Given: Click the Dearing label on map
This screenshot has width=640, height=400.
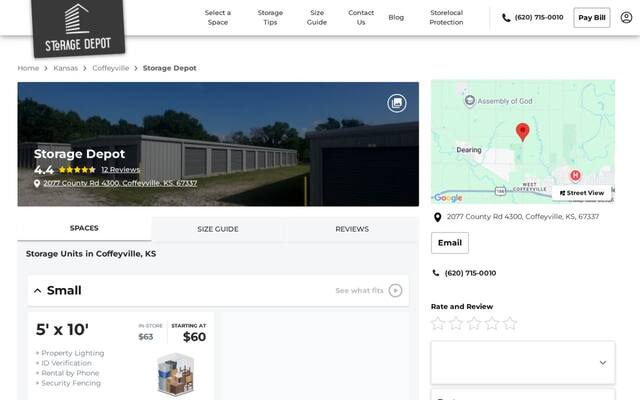Looking at the screenshot, I should click(x=469, y=150).
